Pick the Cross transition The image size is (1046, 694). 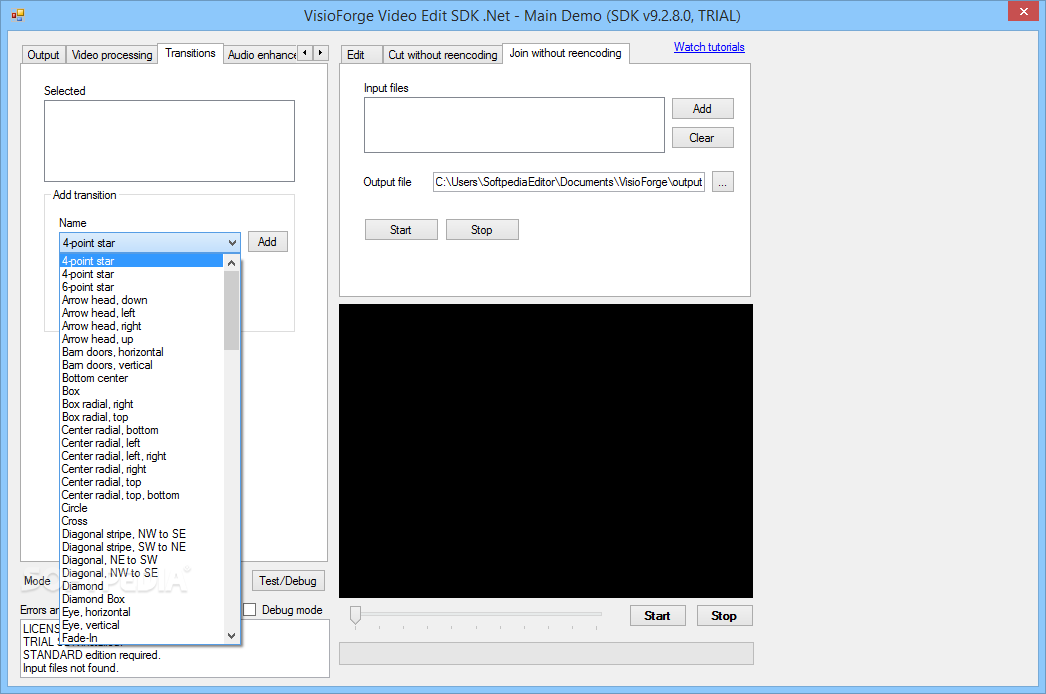click(x=141, y=521)
